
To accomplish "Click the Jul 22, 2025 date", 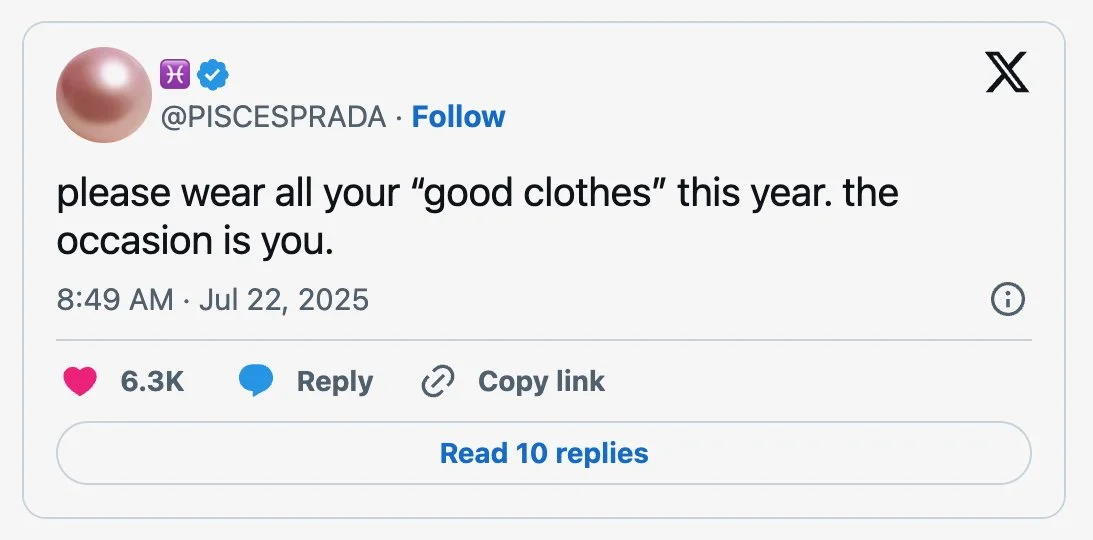I will [284, 299].
